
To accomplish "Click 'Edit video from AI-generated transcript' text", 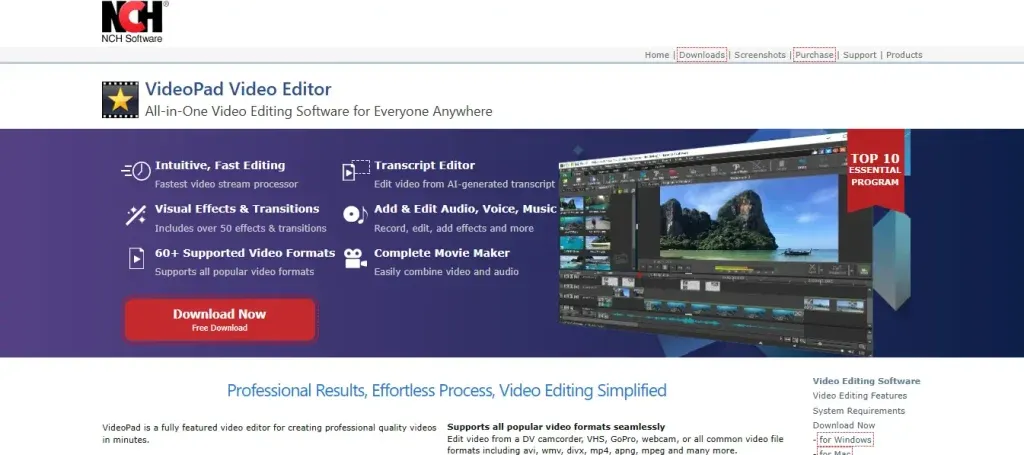I will point(464,184).
